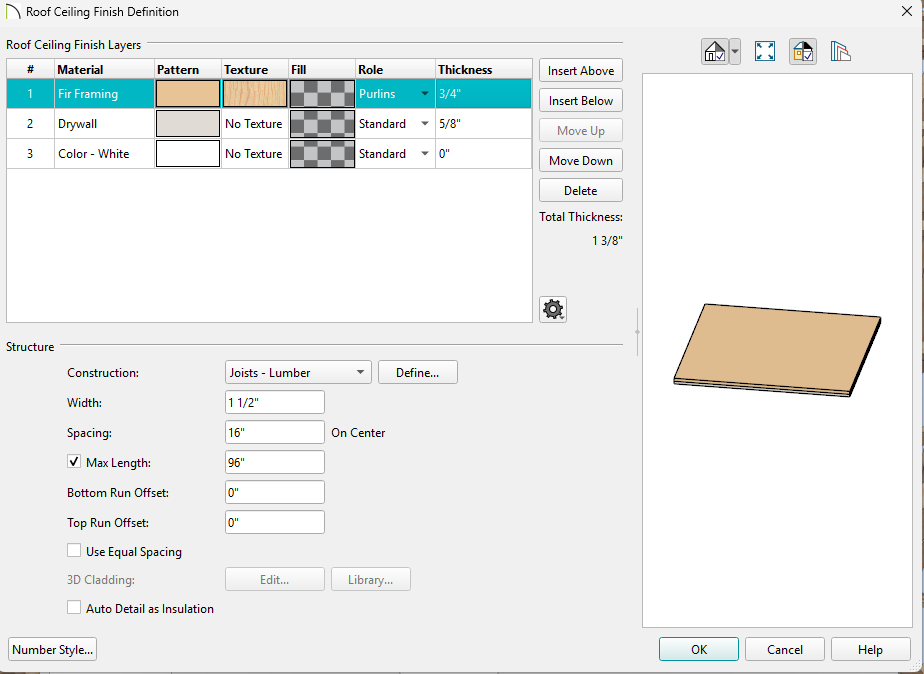Viewport: 924px width, 674px height.
Task: Click the Max Length value field
Action: [x=275, y=462]
